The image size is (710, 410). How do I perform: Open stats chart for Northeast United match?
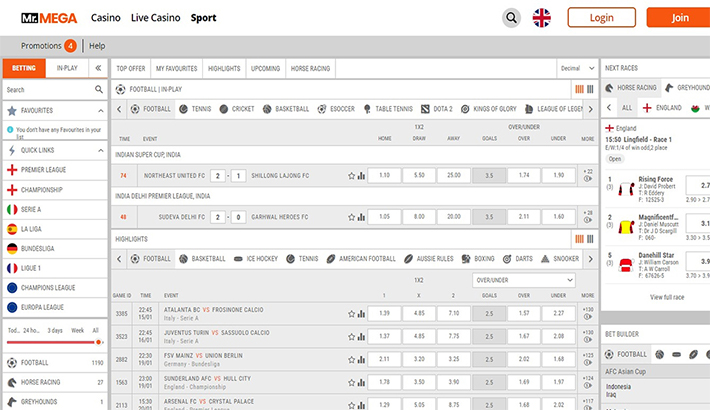(x=361, y=176)
